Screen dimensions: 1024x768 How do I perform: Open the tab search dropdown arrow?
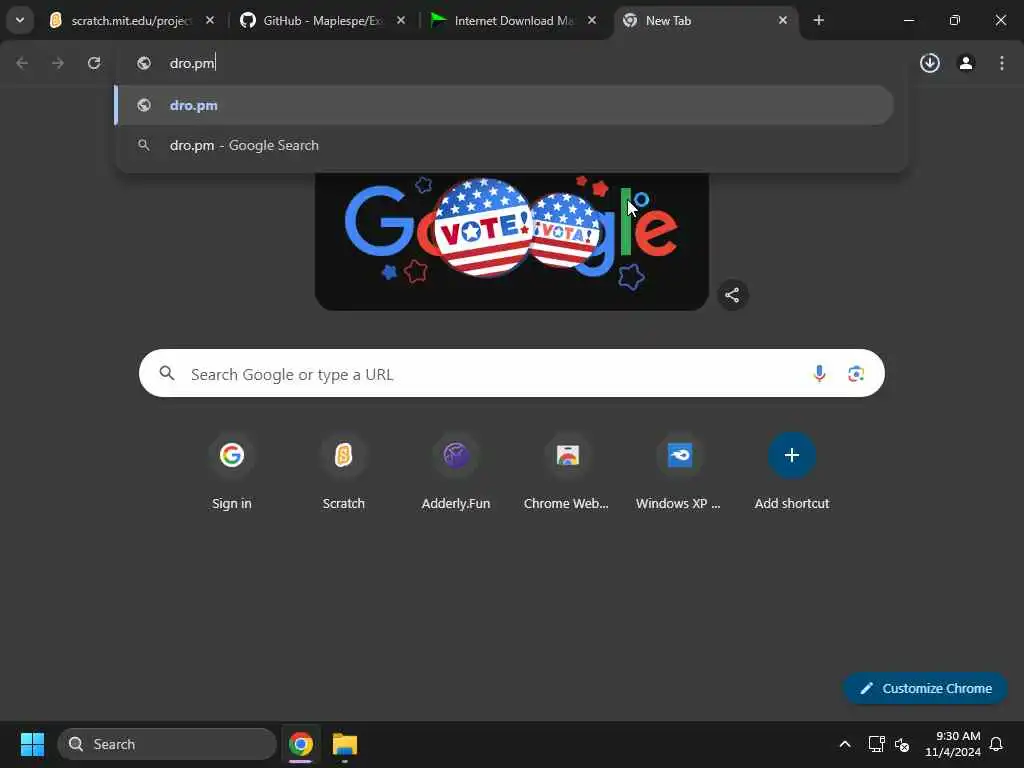click(20, 20)
